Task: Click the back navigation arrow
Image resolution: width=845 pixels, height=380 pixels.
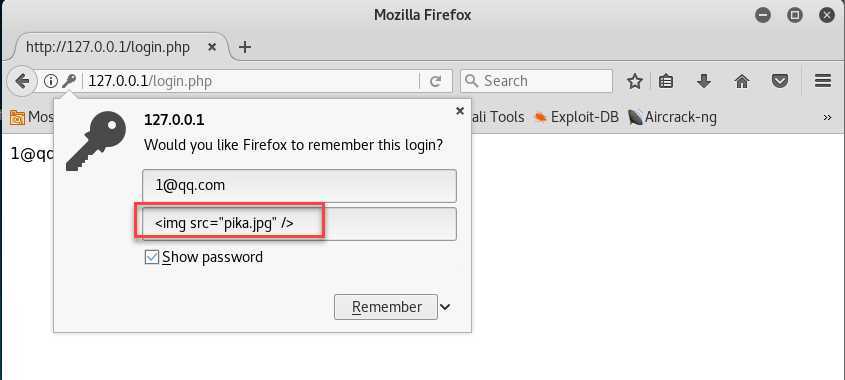Action: pyautogui.click(x=22, y=81)
